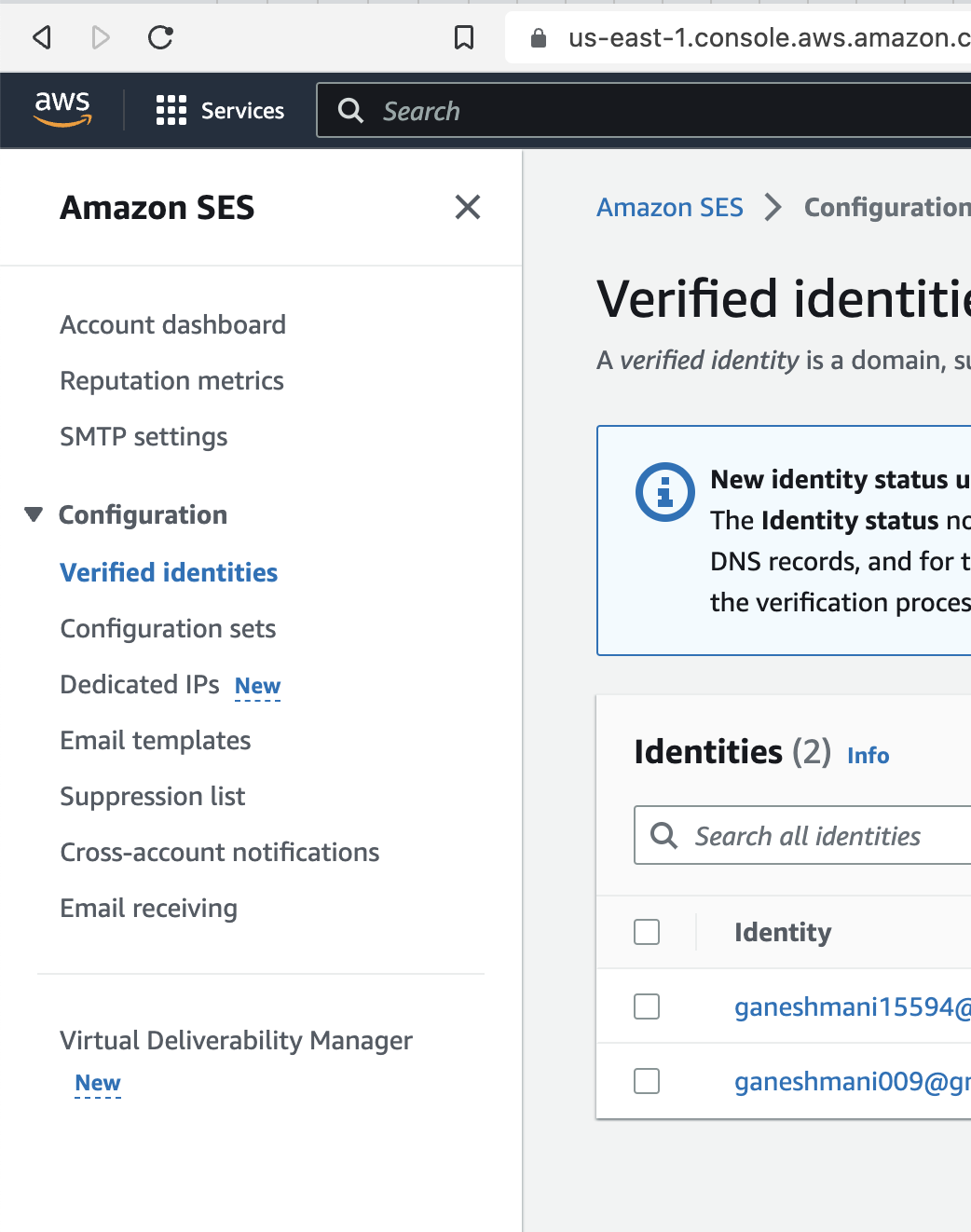Go to SMTP settings page
Image resolution: width=971 pixels, height=1232 pixels.
pyautogui.click(x=144, y=437)
